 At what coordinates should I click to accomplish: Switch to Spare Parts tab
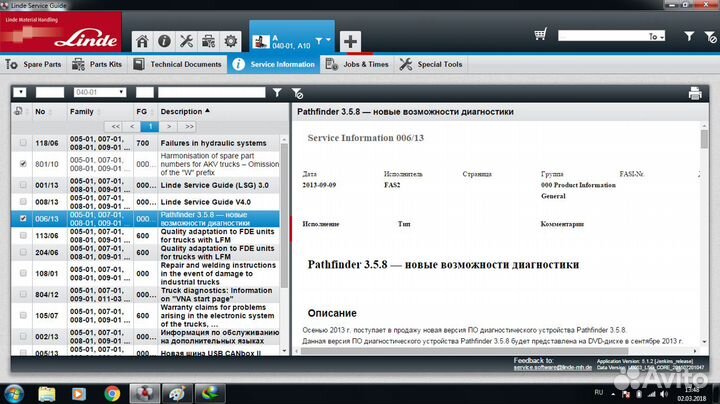pos(34,64)
